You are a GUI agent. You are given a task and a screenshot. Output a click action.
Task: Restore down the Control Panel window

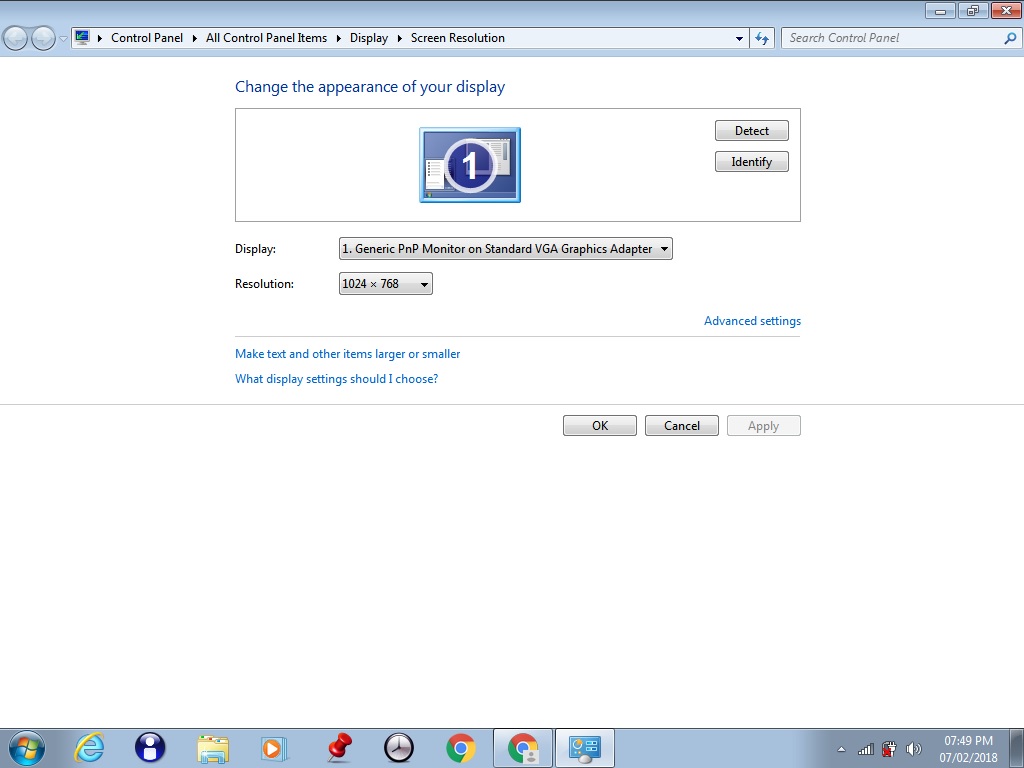[x=973, y=10]
